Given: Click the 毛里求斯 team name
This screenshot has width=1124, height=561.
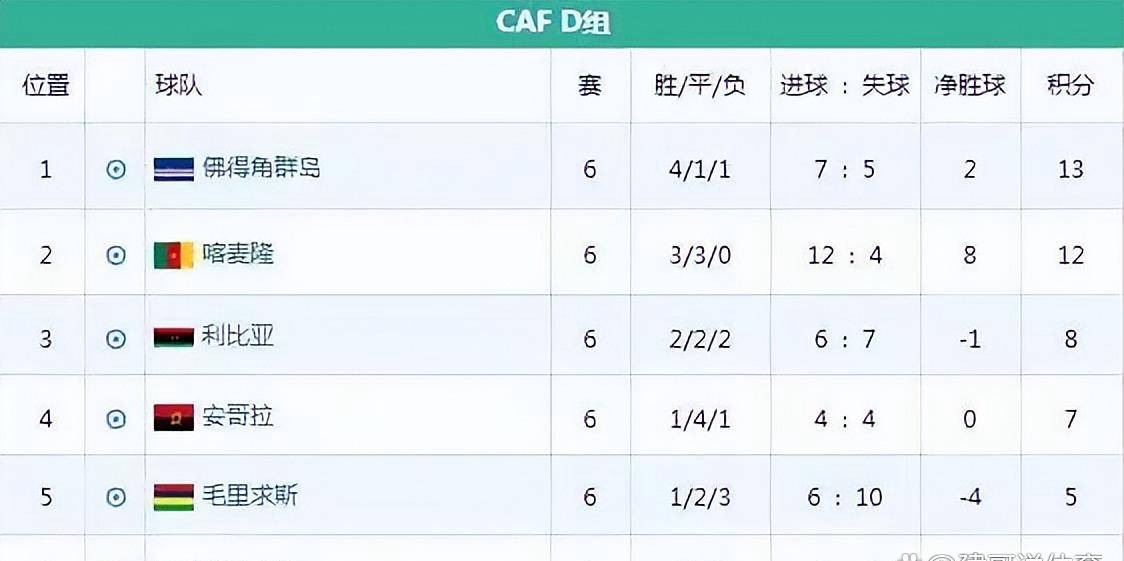Looking at the screenshot, I should 249,496.
